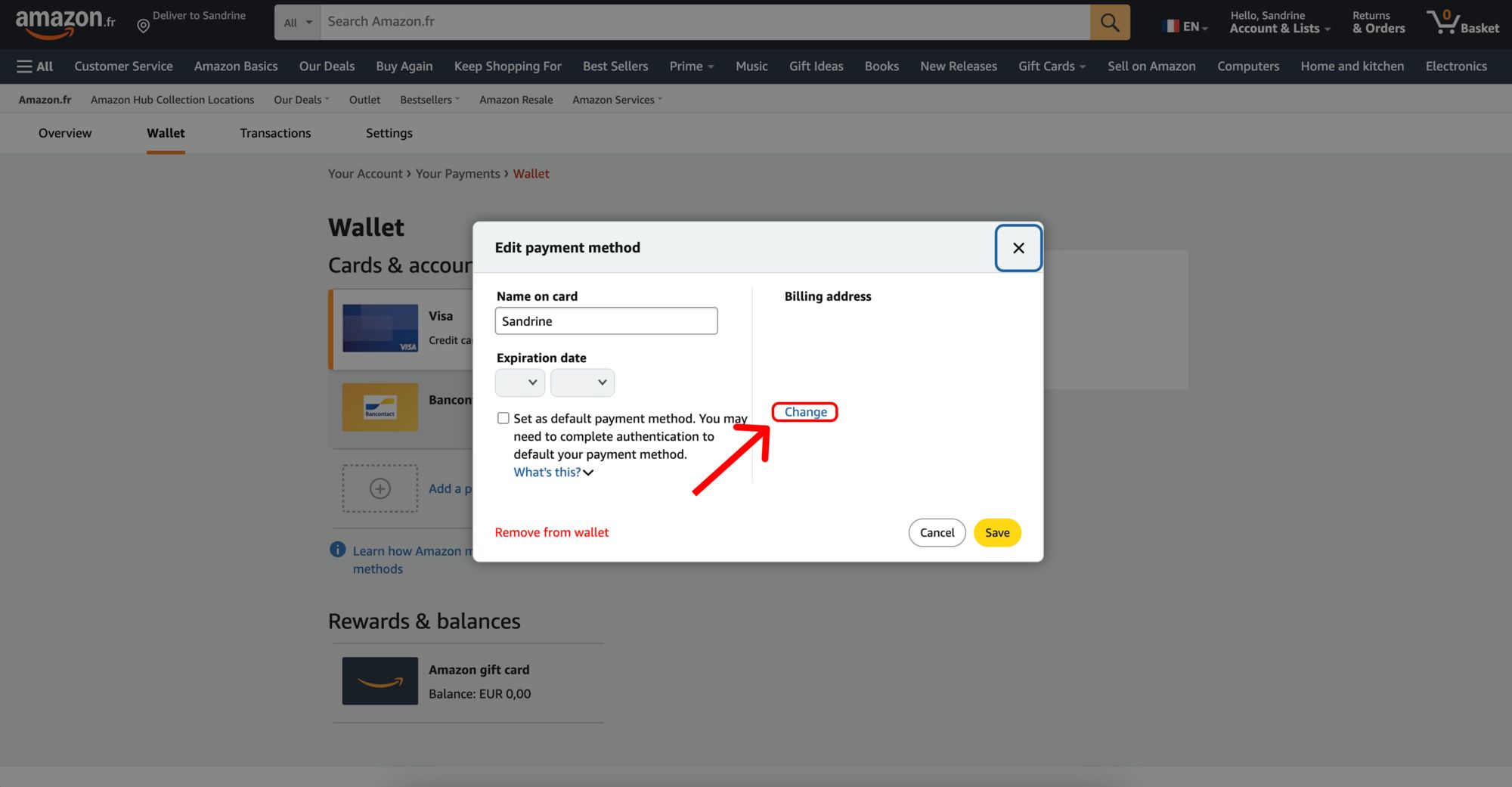This screenshot has width=1512, height=787.
Task: Open the Settings tab
Action: [x=389, y=133]
